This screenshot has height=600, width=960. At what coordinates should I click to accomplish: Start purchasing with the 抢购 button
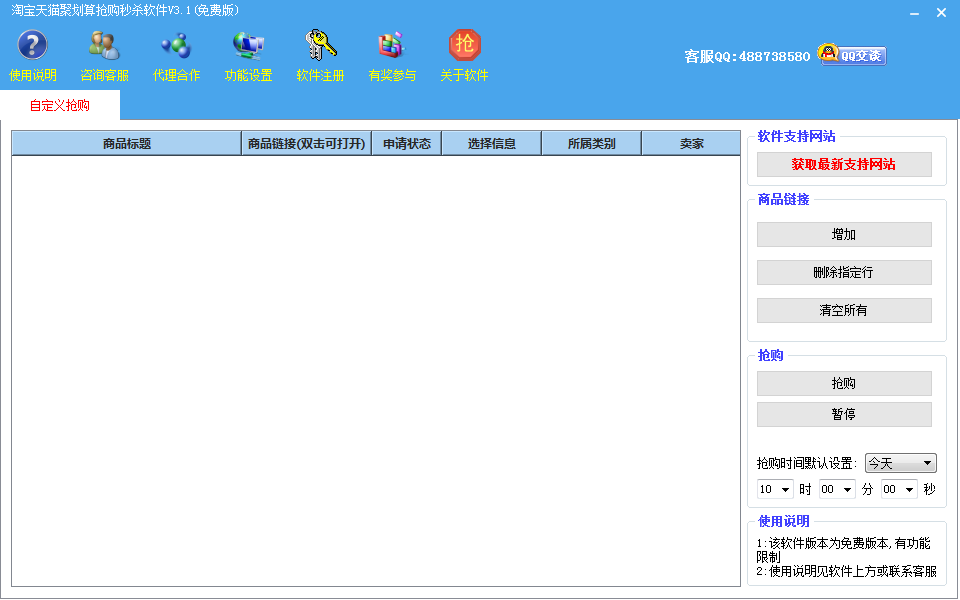coord(844,383)
